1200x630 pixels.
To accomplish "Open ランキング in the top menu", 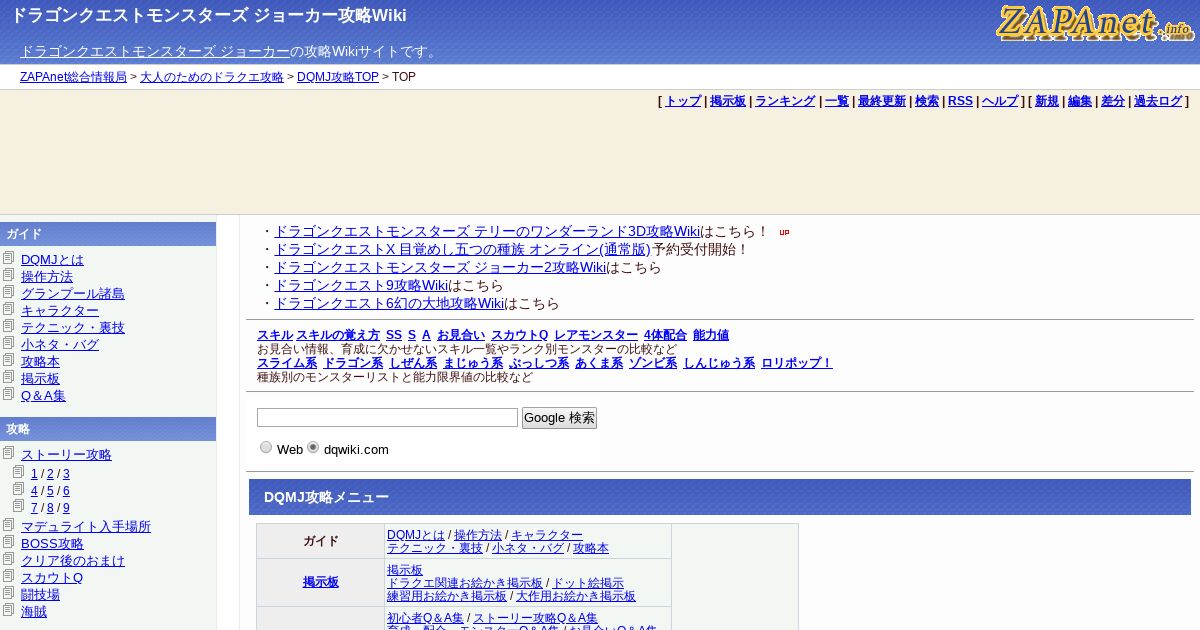I will (785, 101).
